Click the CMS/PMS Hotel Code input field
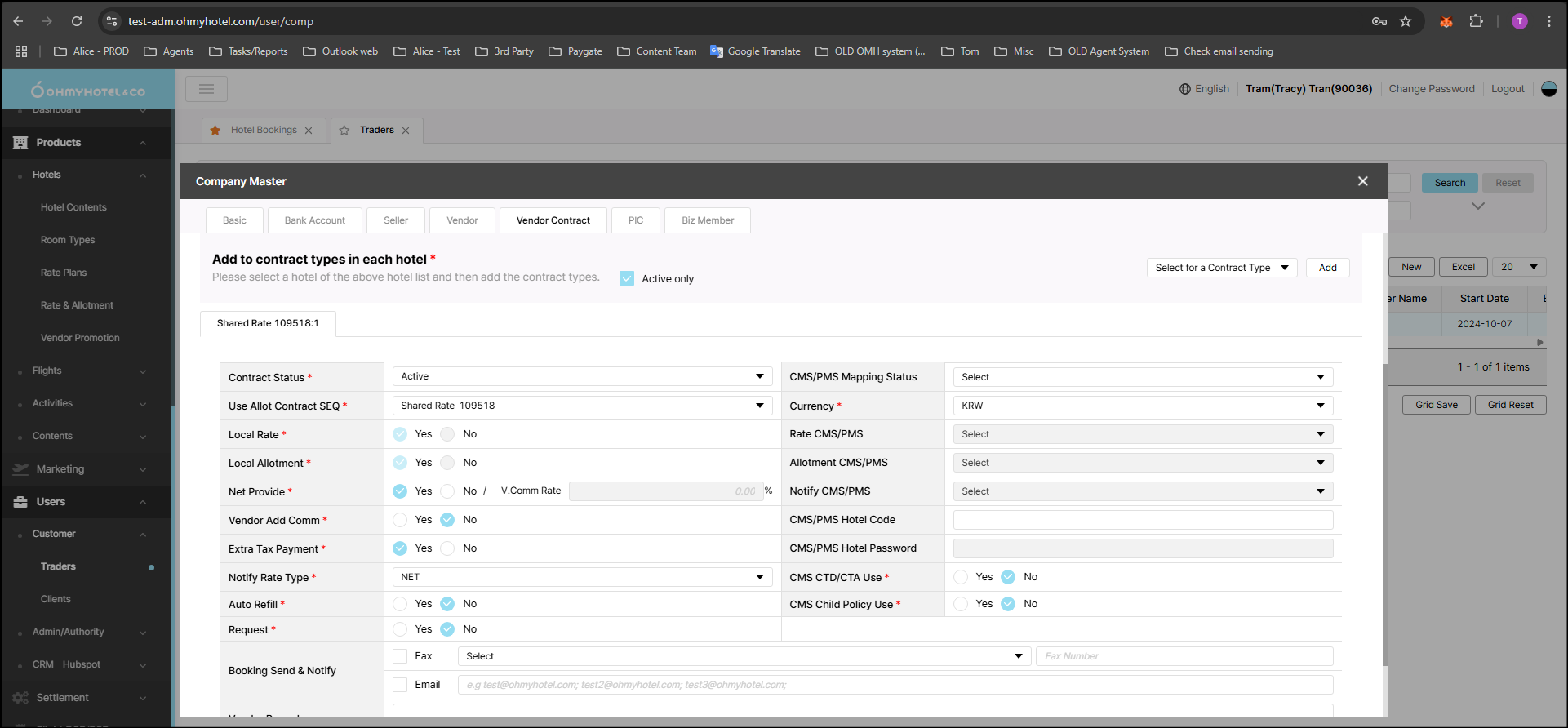 pyautogui.click(x=1142, y=520)
